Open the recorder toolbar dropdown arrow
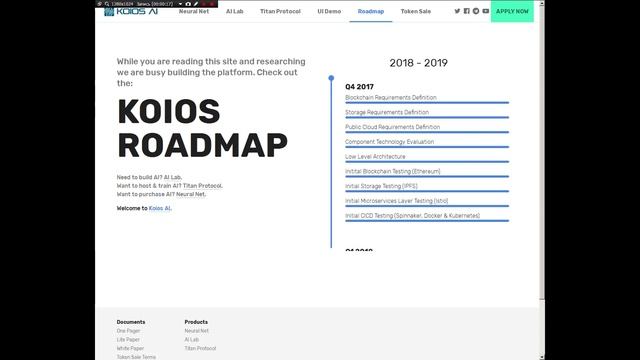This screenshot has width=640, height=360. (180, 4)
